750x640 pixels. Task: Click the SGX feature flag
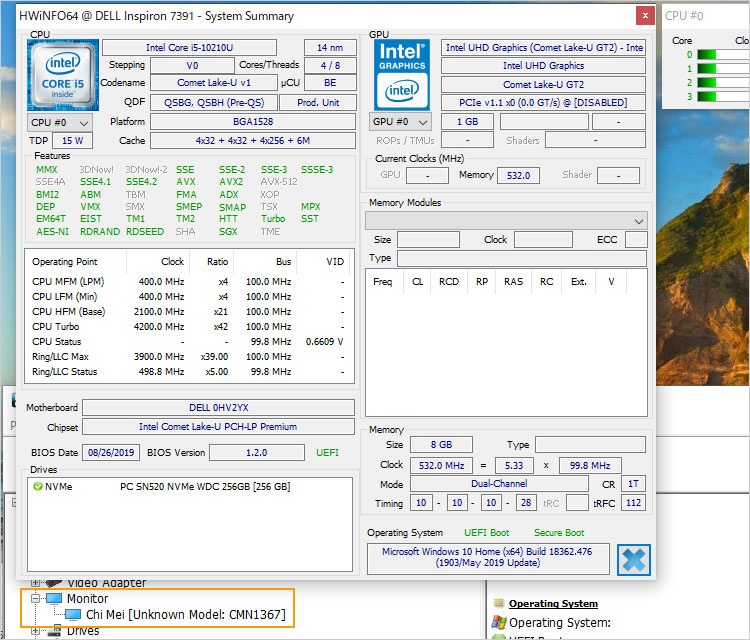(x=228, y=232)
